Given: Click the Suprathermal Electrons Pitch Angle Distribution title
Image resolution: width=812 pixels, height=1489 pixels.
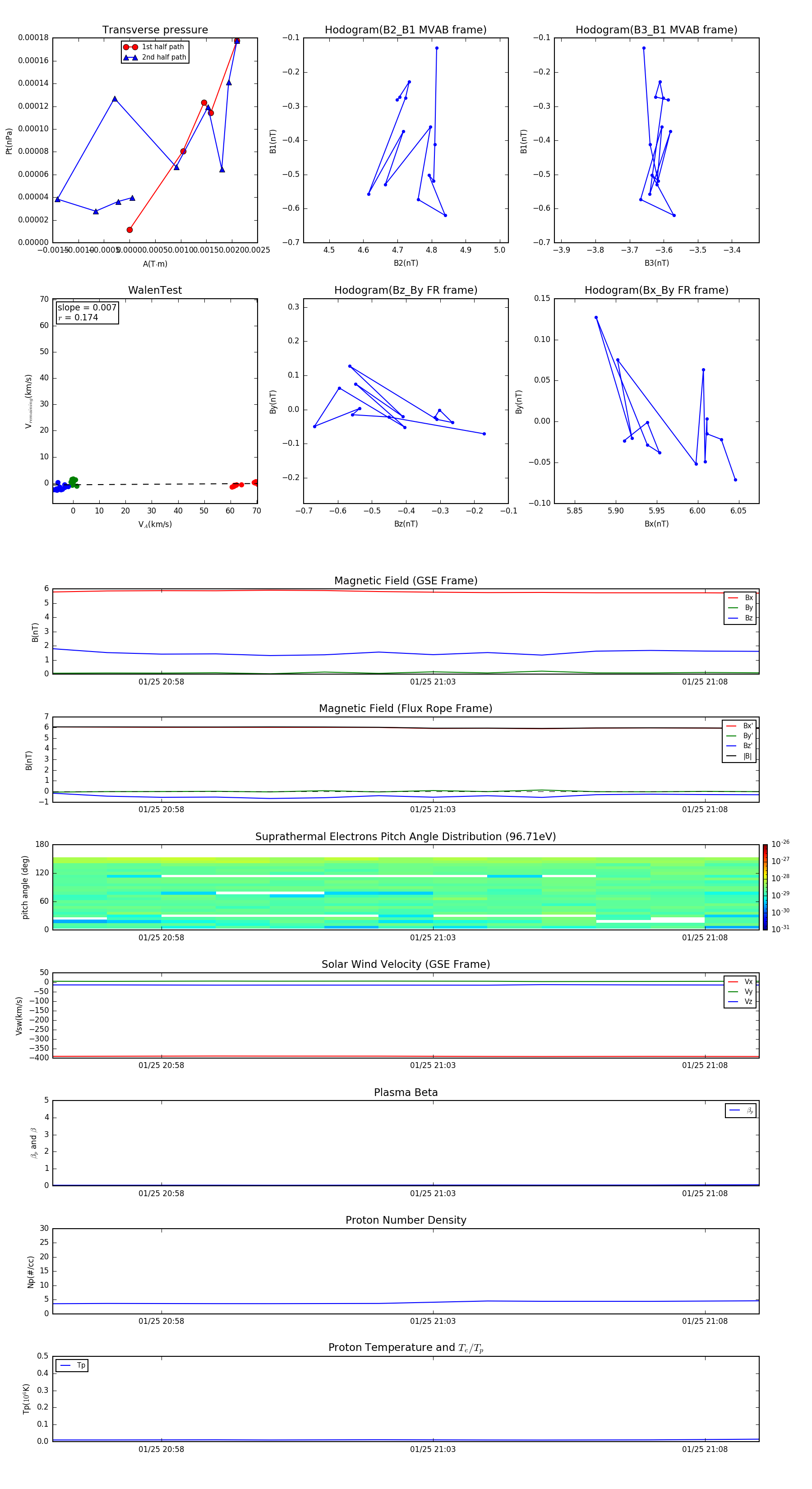Looking at the screenshot, I should click(406, 837).
